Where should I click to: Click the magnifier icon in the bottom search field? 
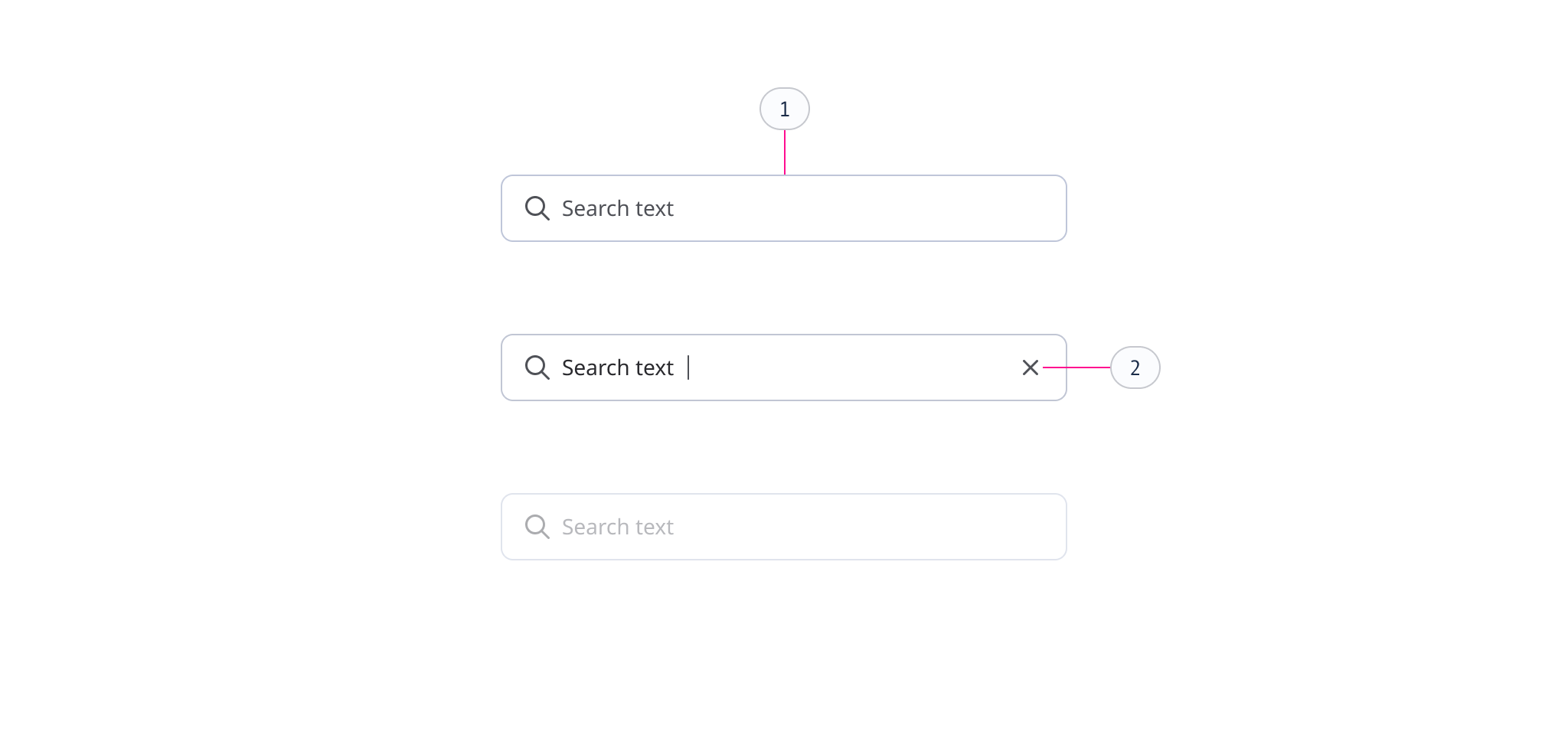coord(537,526)
